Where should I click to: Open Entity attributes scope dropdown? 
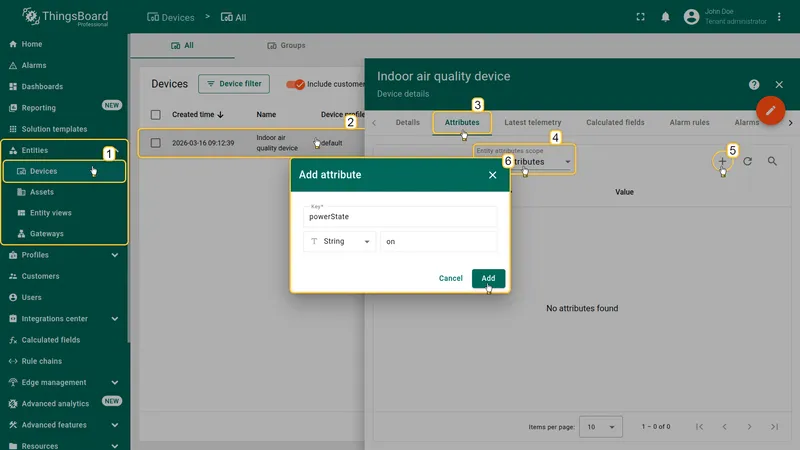pos(524,159)
